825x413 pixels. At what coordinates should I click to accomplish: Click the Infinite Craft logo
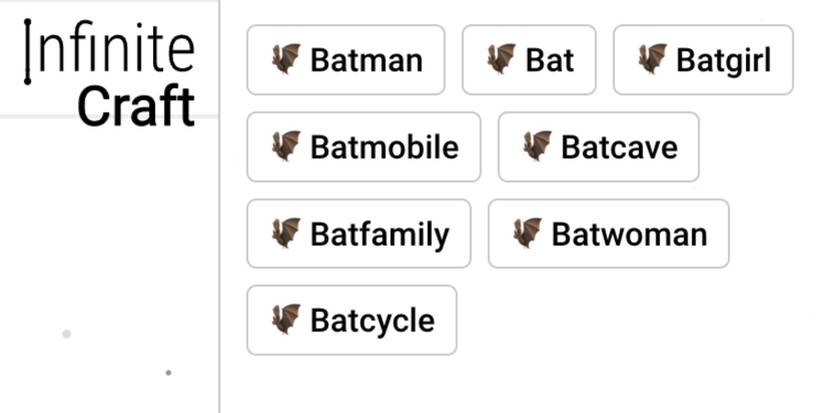click(x=110, y=75)
